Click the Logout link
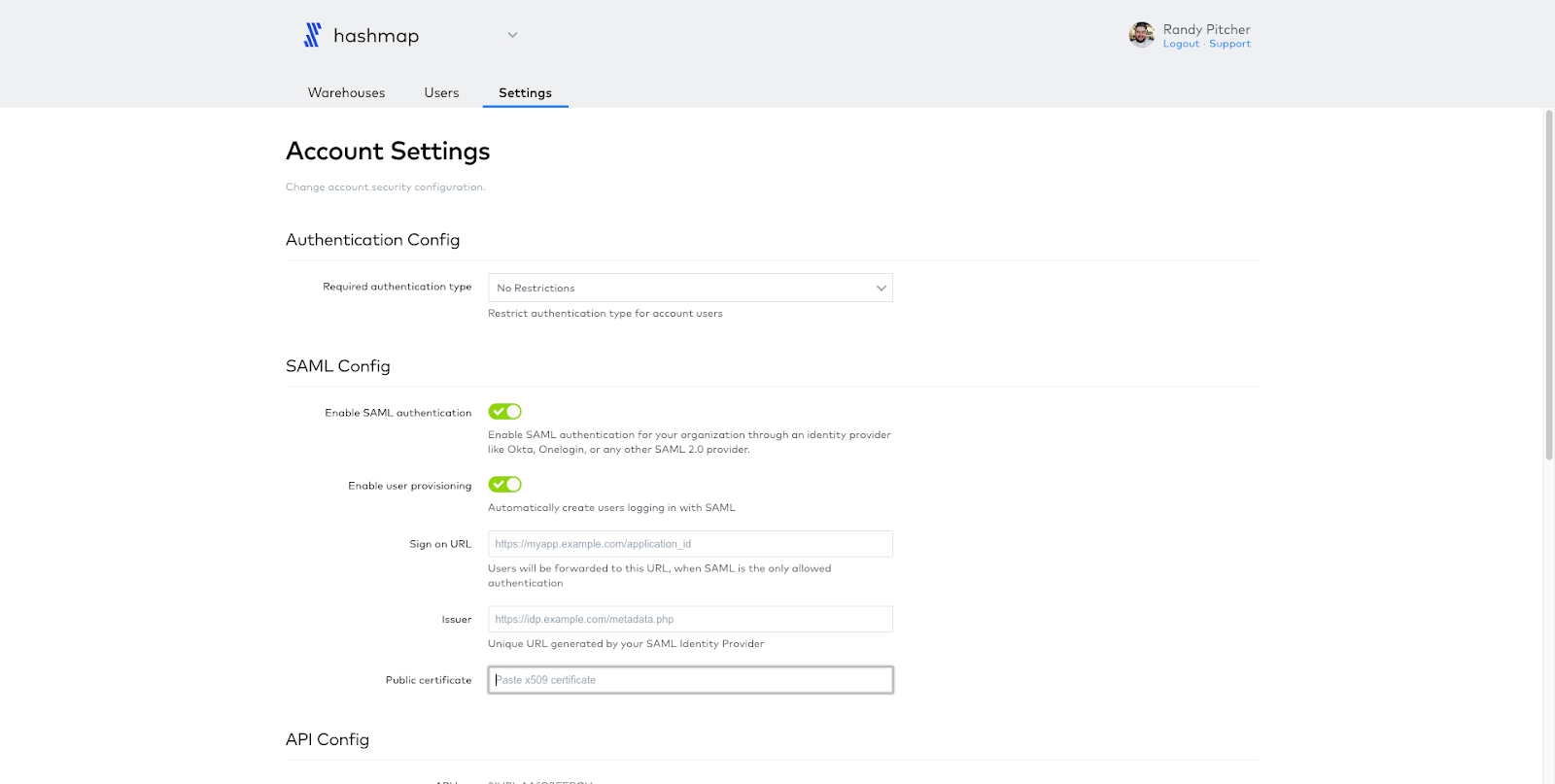 [x=1181, y=45]
